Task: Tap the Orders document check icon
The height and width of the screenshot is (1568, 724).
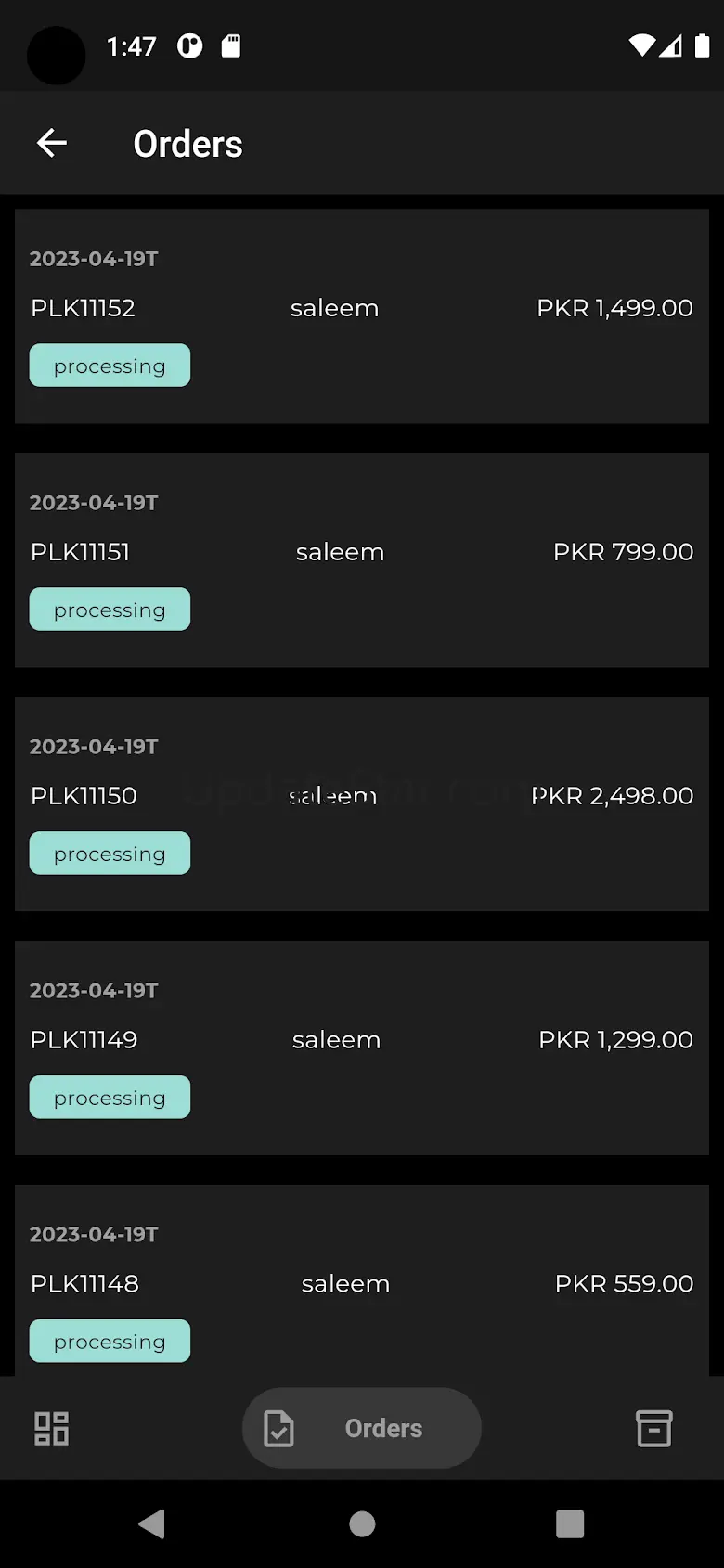Action: (278, 1428)
